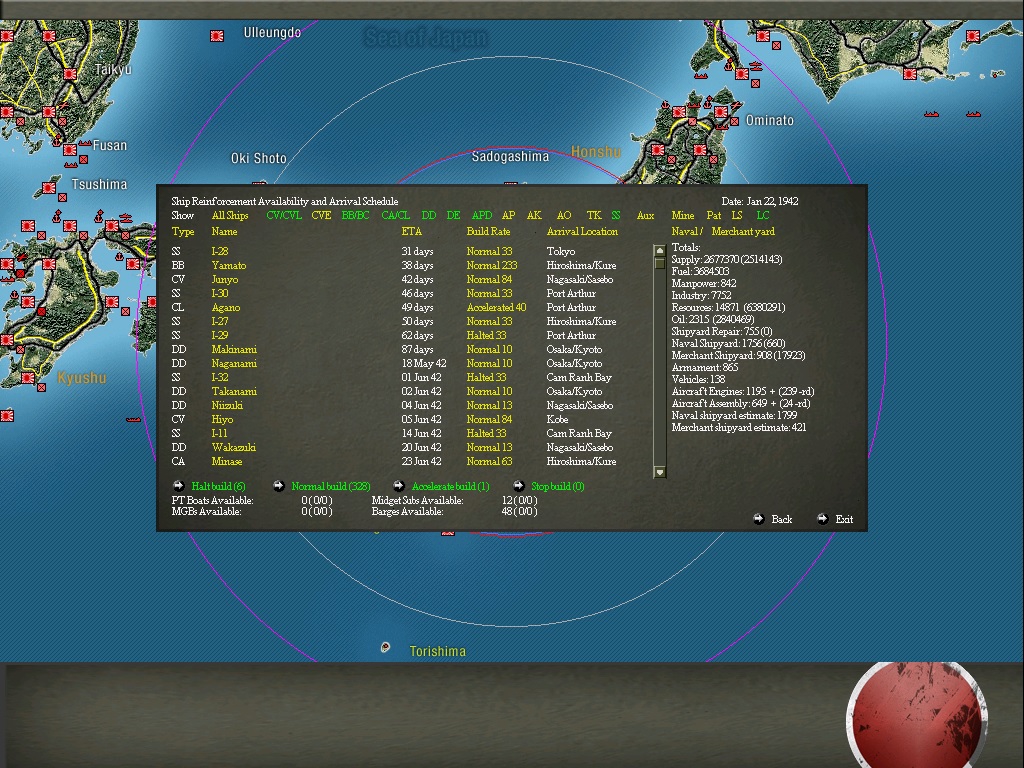The image size is (1024, 768).
Task: Click the Normal build arrow icon
Action: (x=278, y=486)
